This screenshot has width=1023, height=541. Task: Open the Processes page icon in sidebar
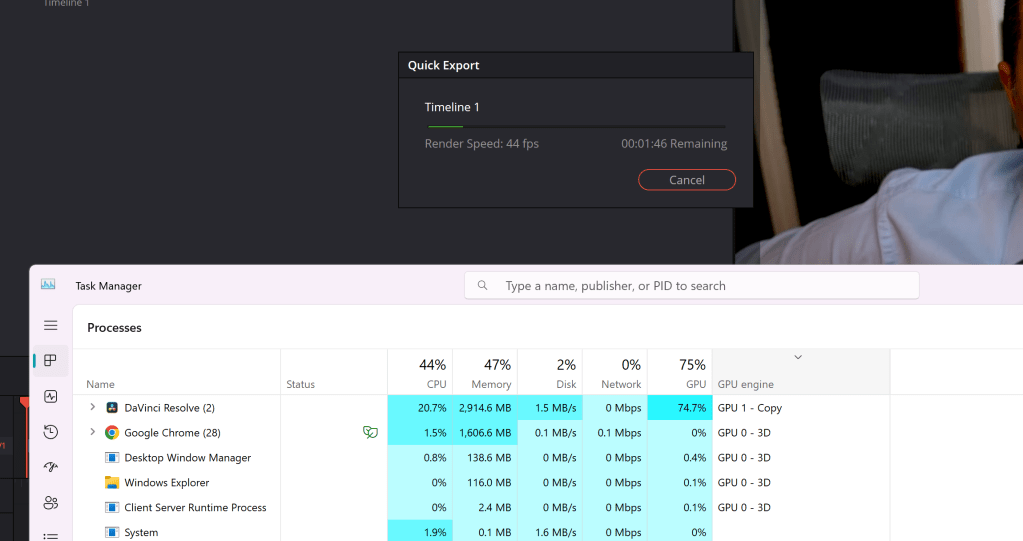(50, 360)
